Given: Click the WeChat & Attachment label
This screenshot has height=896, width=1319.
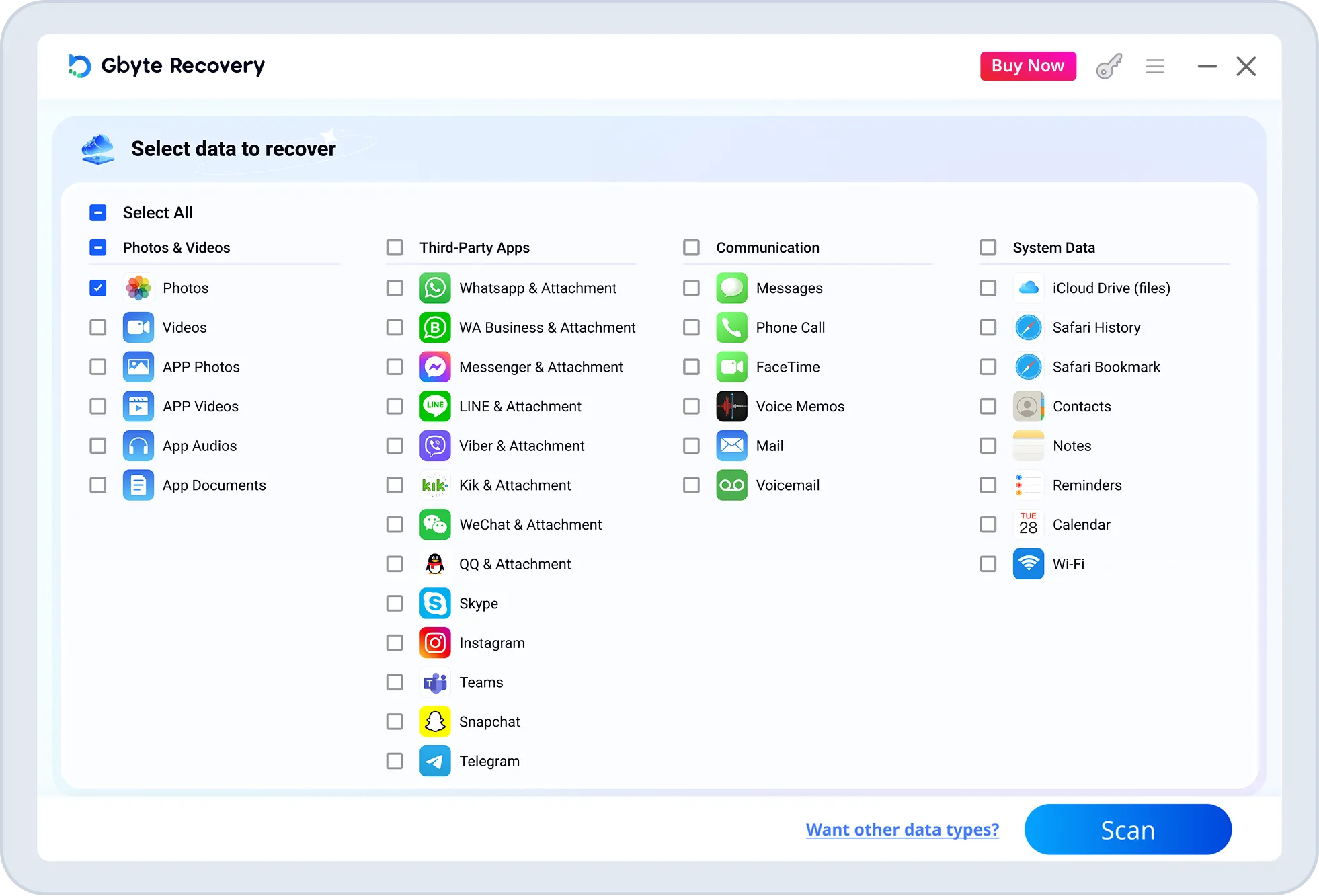Looking at the screenshot, I should coord(530,524).
